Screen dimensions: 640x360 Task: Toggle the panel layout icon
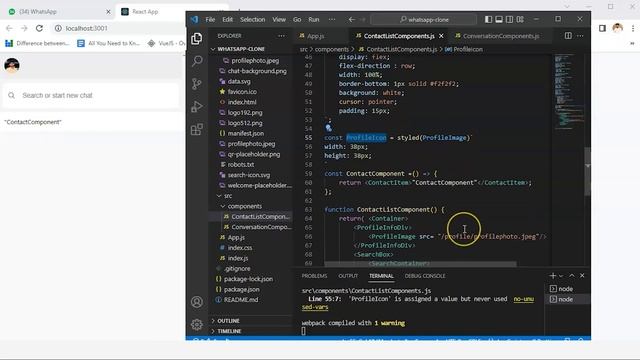(499, 19)
